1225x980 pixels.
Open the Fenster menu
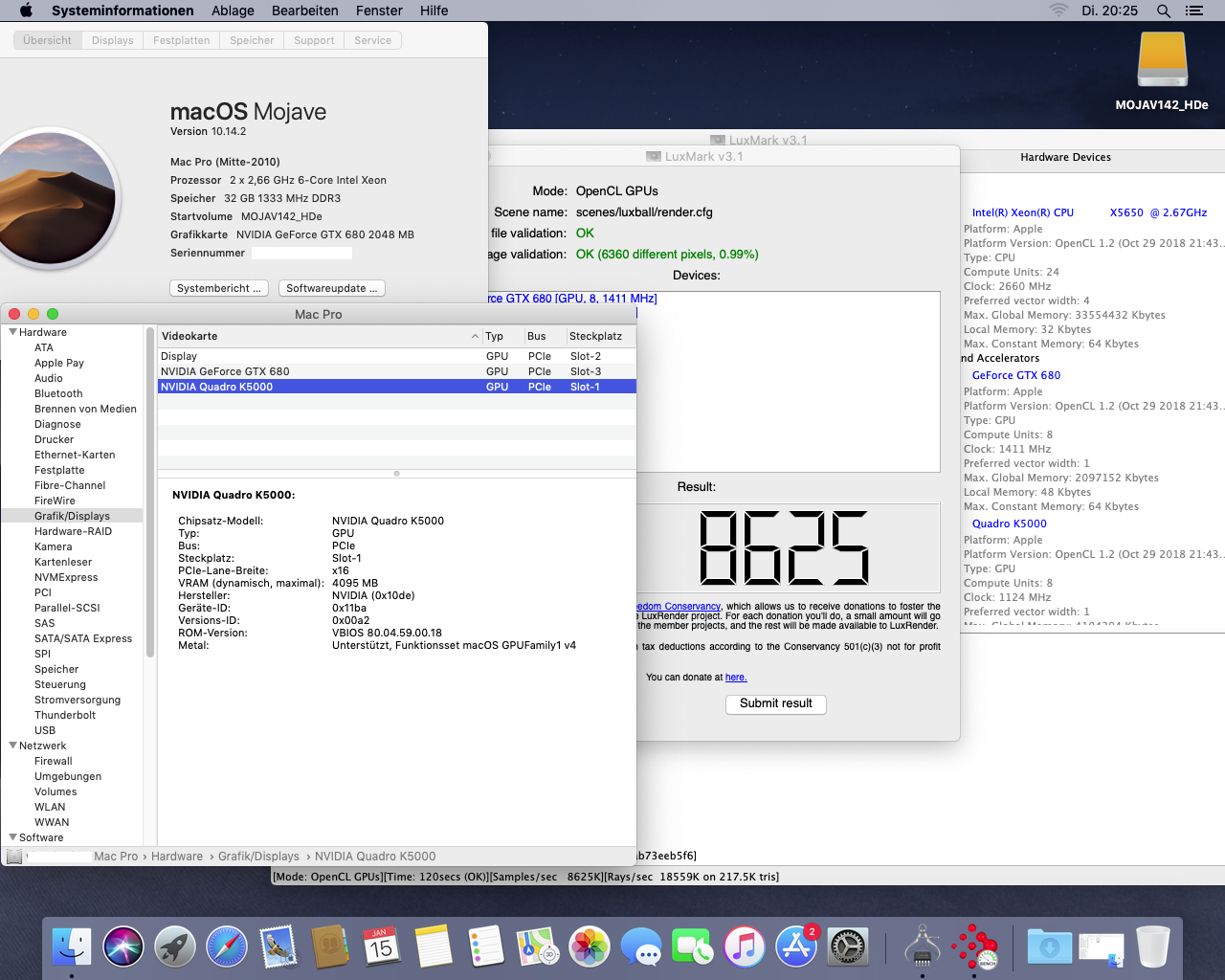click(x=379, y=11)
